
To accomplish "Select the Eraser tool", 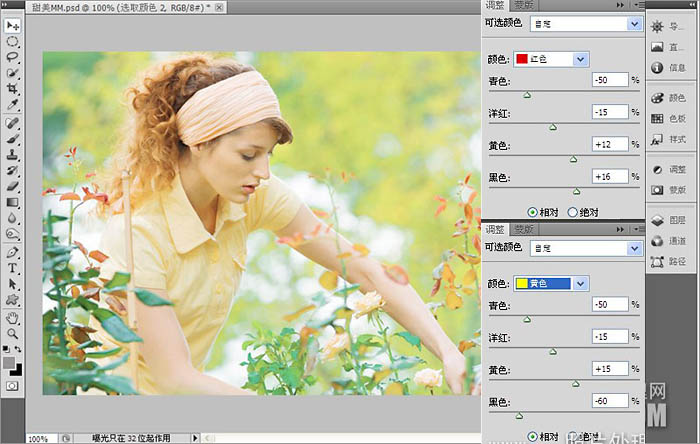I will coord(12,187).
